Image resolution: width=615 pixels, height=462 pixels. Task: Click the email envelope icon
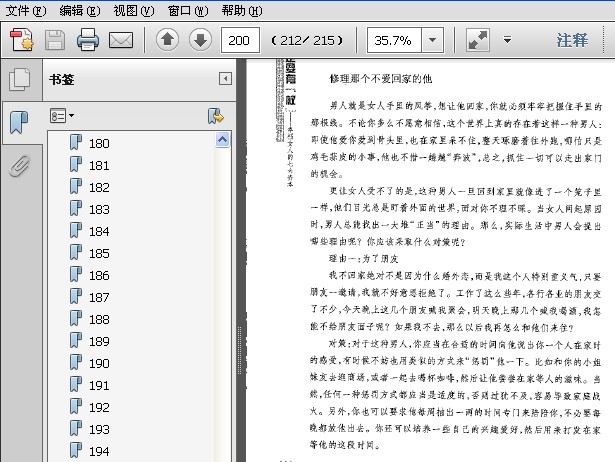click(121, 41)
